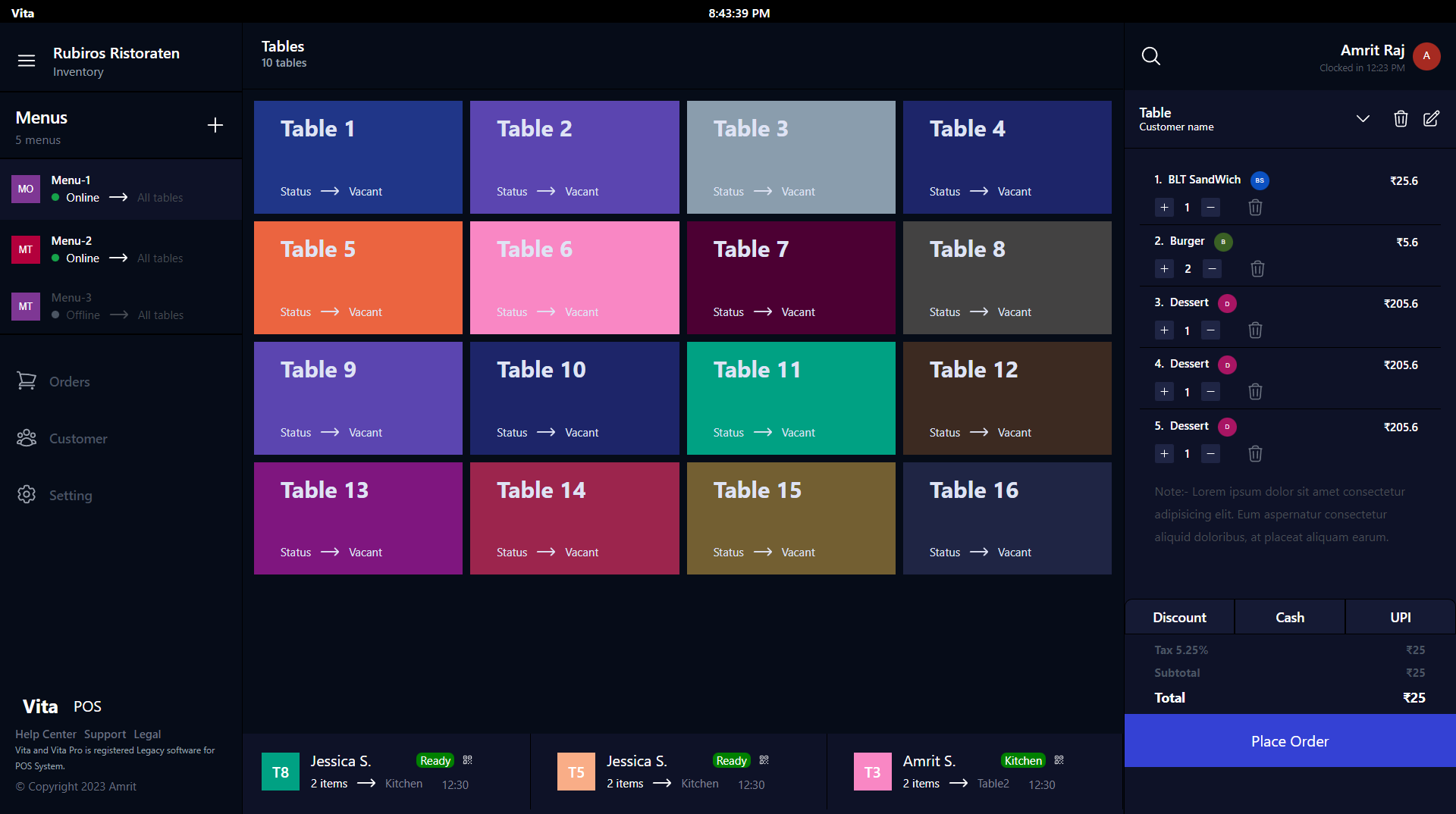This screenshot has height=814, width=1456.
Task: Open the Customer people icon in sidebar
Action: (27, 438)
